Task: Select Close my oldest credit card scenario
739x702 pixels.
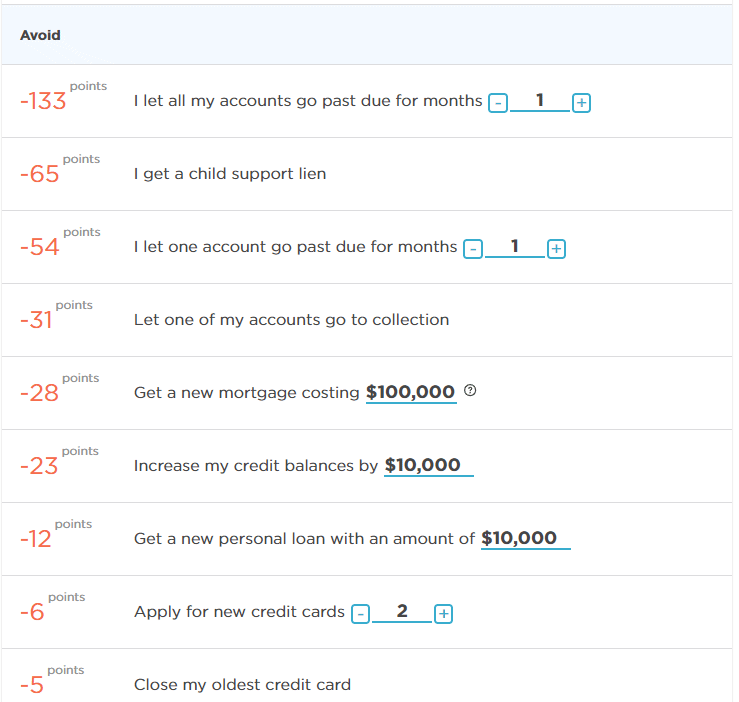Action: (x=242, y=685)
